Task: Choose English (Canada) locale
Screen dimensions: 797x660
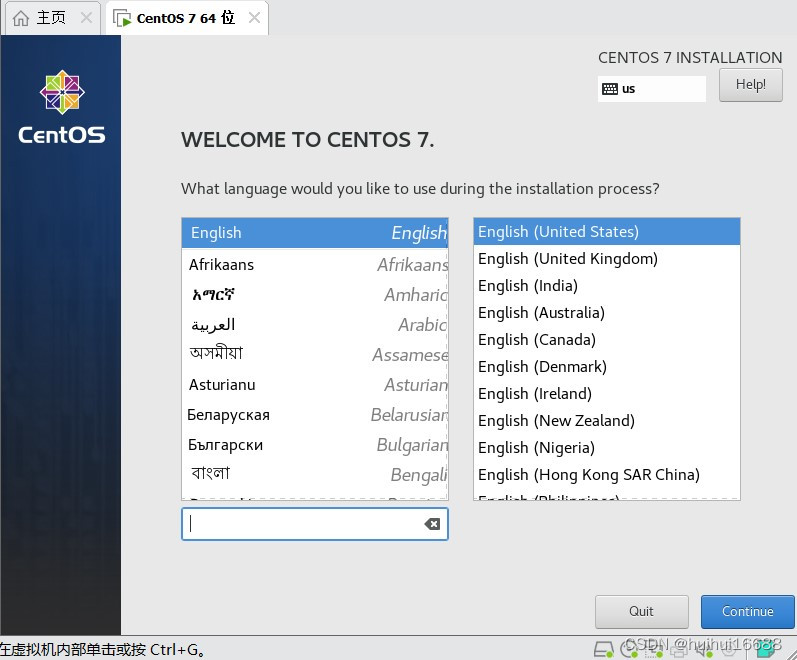Action: click(x=606, y=340)
